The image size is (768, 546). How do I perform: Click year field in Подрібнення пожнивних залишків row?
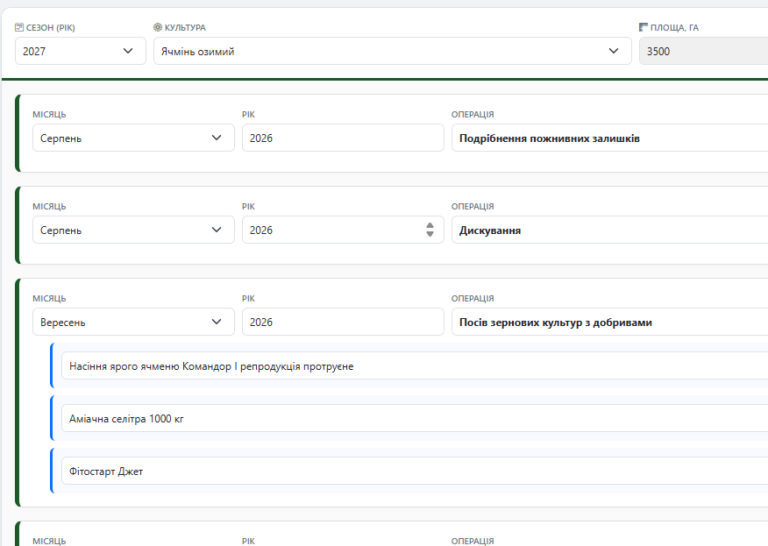(x=342, y=138)
